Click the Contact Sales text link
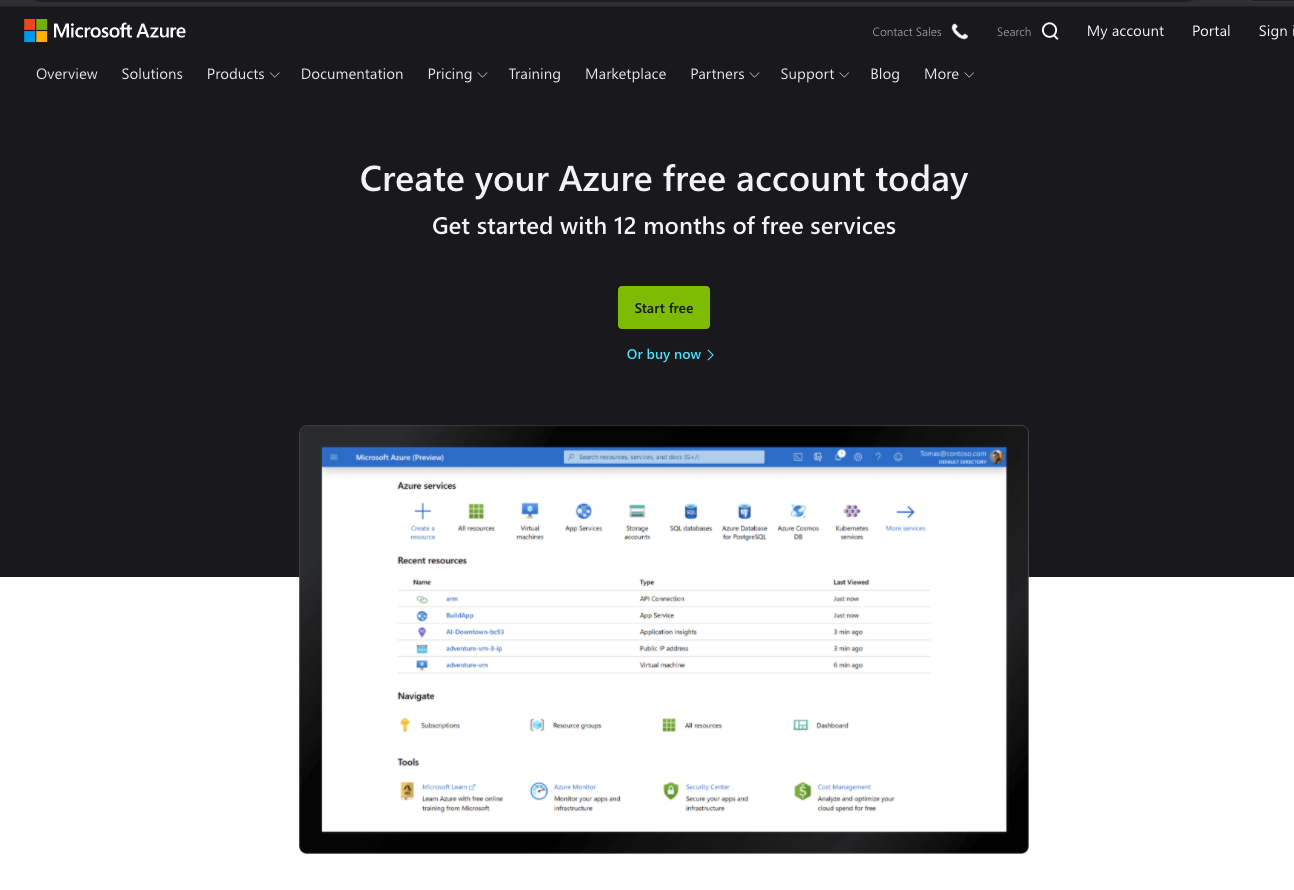Image resolution: width=1294 pixels, height=890 pixels. click(907, 32)
